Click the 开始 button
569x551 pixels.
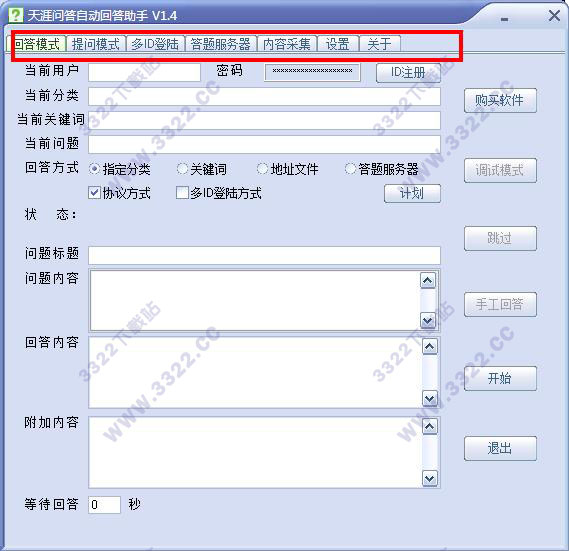(x=500, y=379)
